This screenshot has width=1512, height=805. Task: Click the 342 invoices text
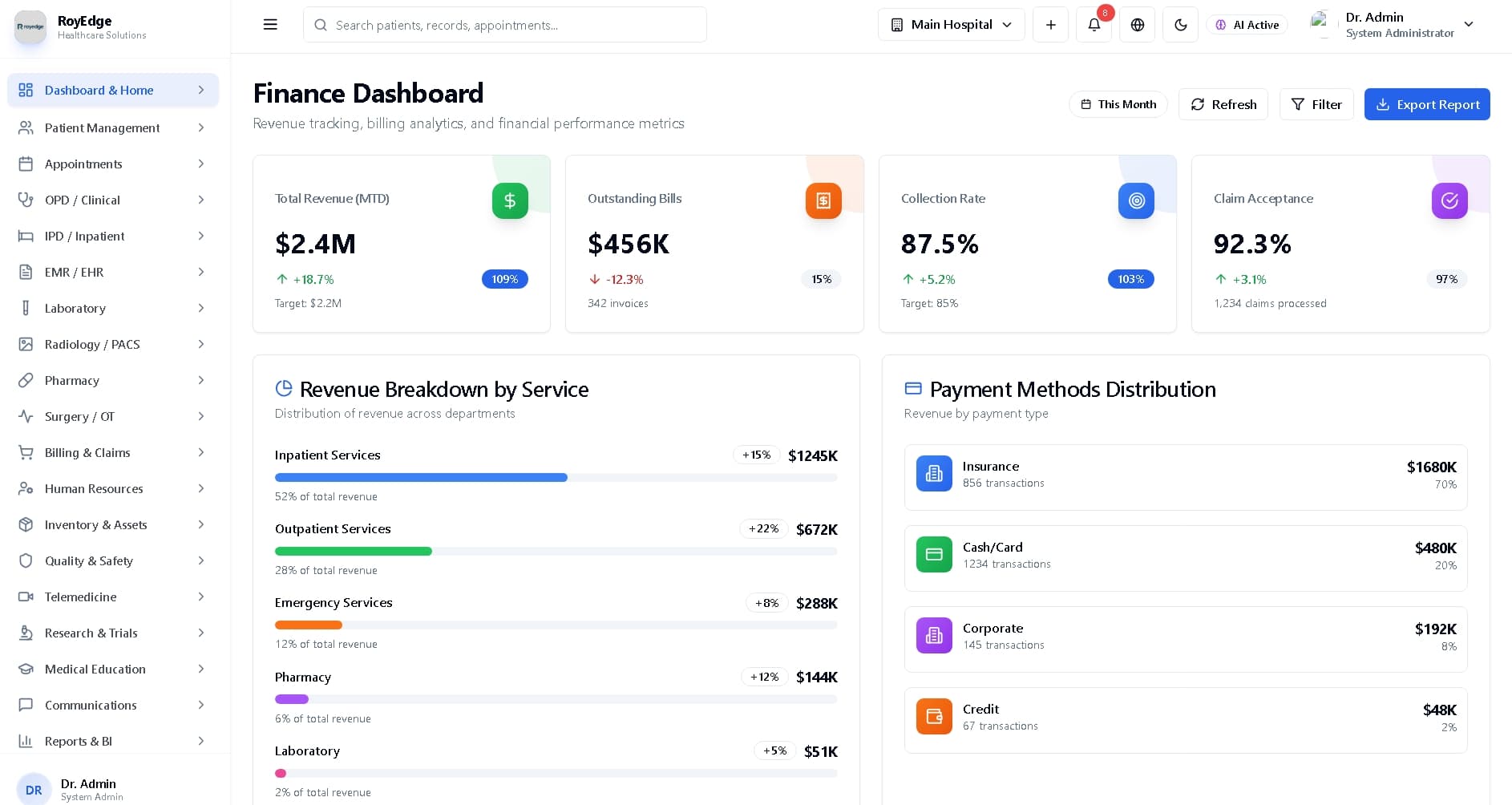618,303
